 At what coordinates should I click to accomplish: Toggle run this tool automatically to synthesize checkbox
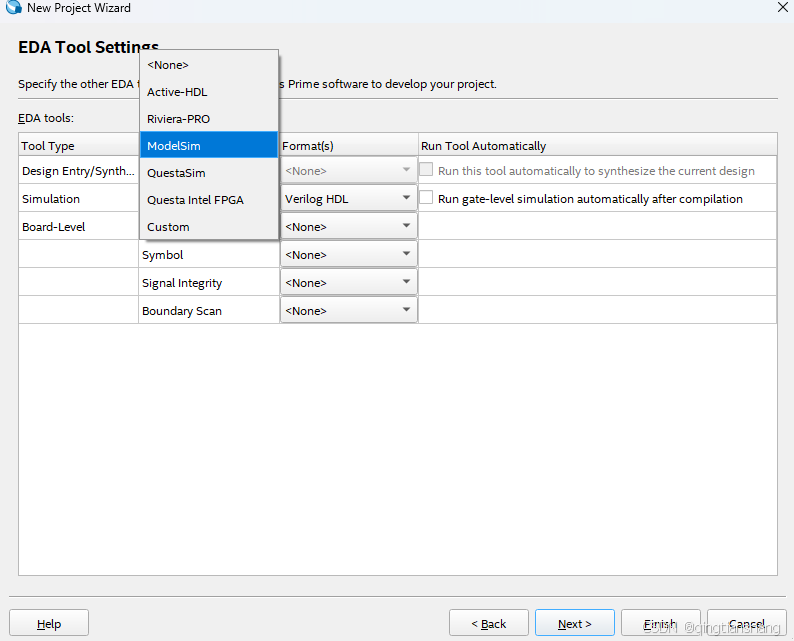tap(426, 170)
